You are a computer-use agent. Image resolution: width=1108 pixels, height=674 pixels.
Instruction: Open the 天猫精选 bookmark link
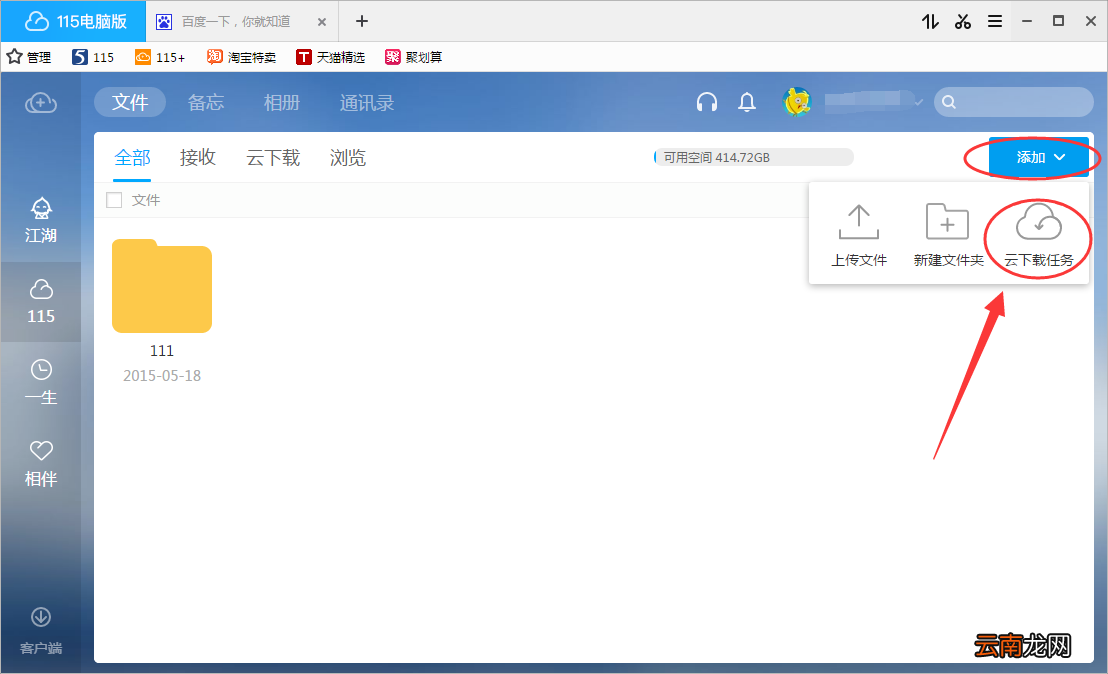click(x=330, y=57)
